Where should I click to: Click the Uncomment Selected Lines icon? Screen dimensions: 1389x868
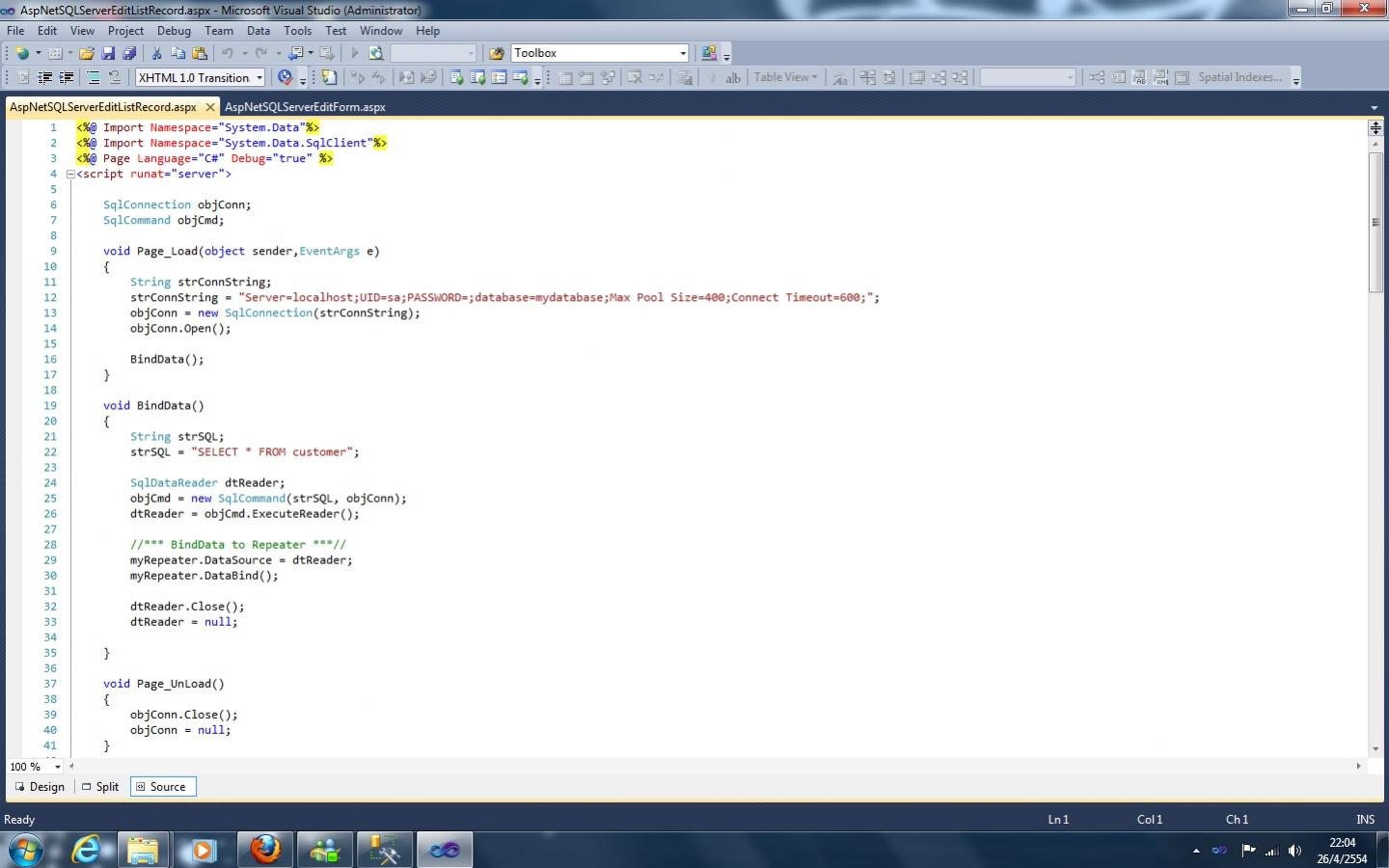pyautogui.click(x=115, y=77)
